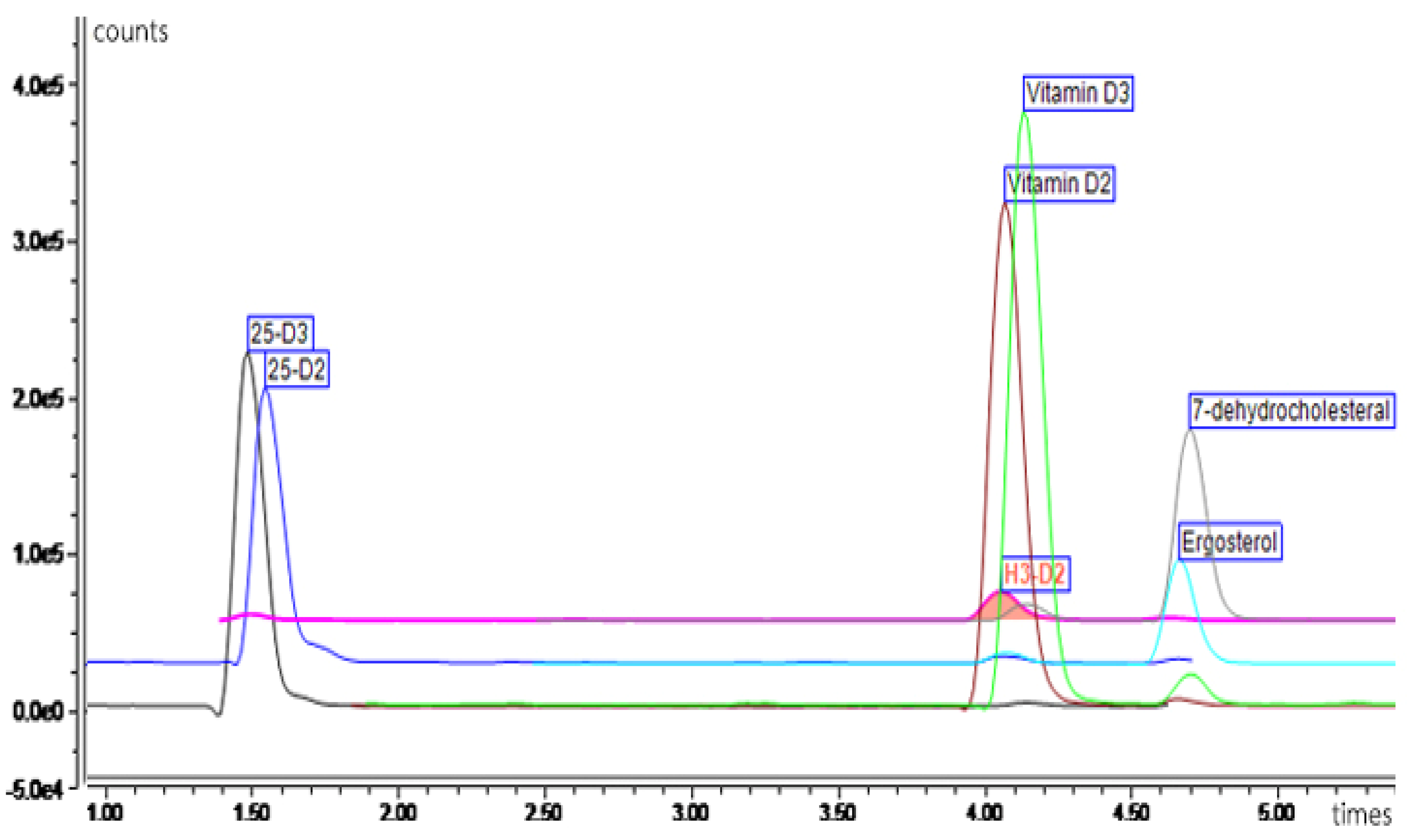Select the 25-D3 peak label
This screenshot has width=1407, height=840.
280,334
